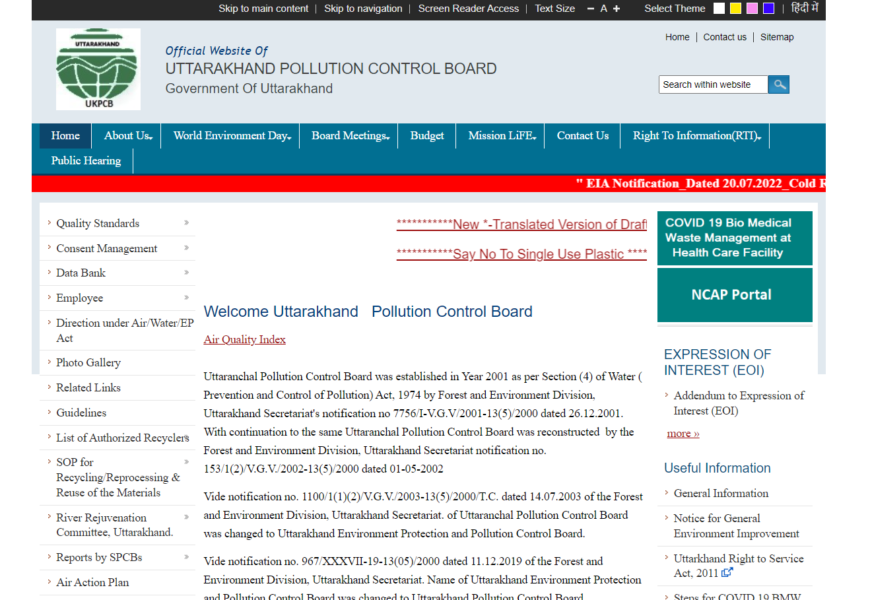The height and width of the screenshot is (600, 870).
Task: Increase text size with plus icon
Action: [x=616, y=8]
